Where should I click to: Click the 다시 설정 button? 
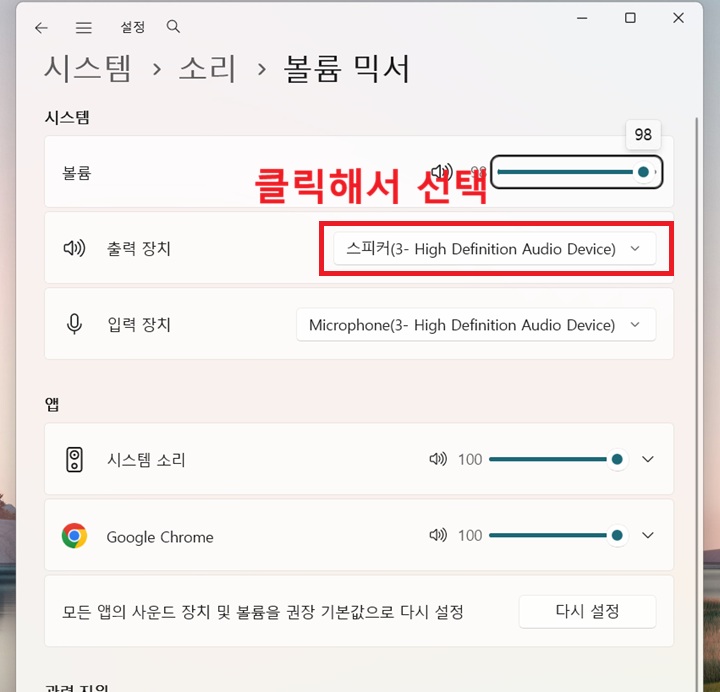[x=587, y=611]
